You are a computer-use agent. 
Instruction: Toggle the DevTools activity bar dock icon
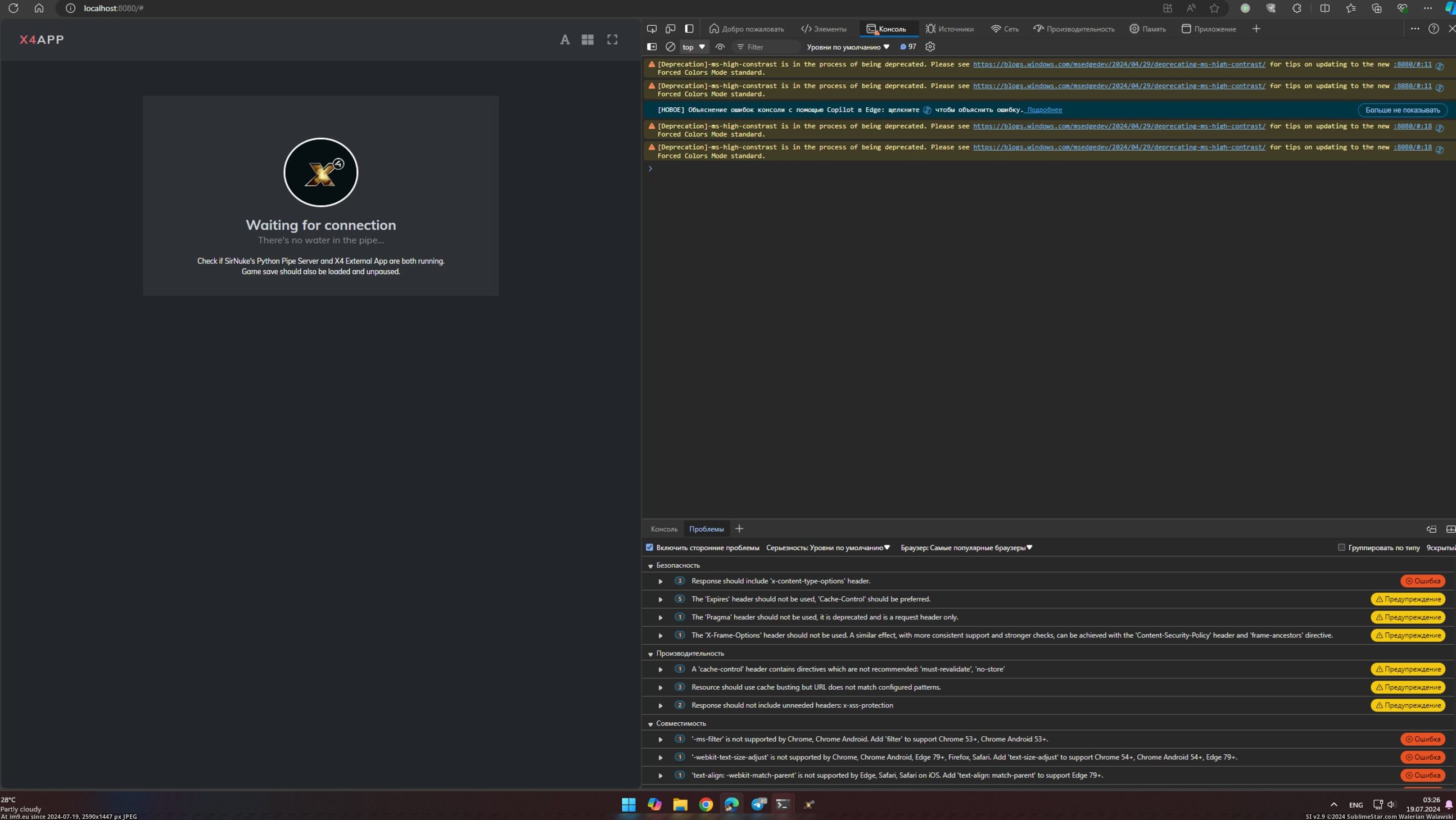(689, 29)
